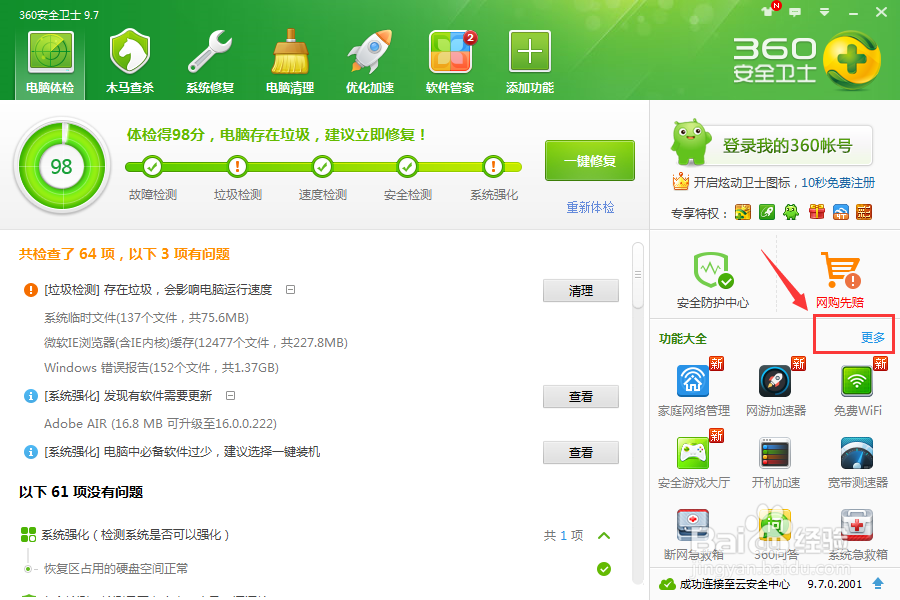The width and height of the screenshot is (900, 600).
Task: Click the upgrade arrow next to version 9.7.0.2001
Action: (x=878, y=584)
